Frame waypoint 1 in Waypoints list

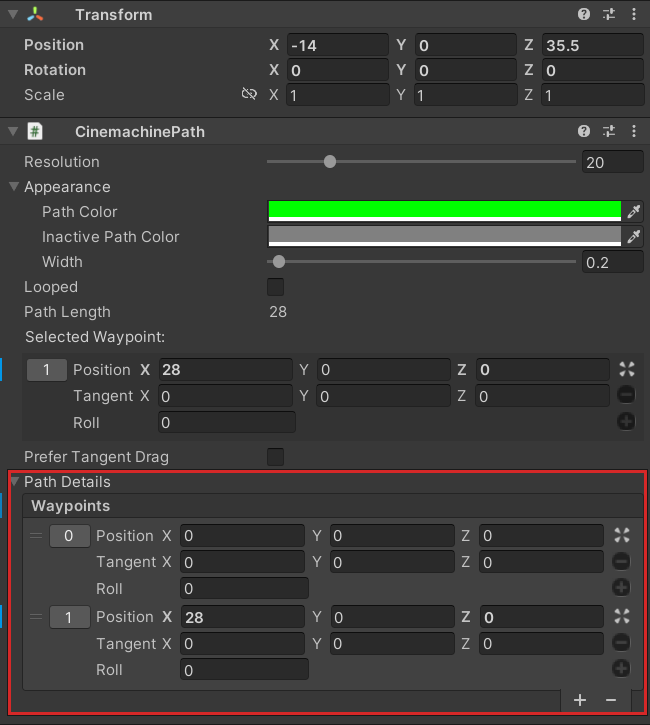pos(622,616)
